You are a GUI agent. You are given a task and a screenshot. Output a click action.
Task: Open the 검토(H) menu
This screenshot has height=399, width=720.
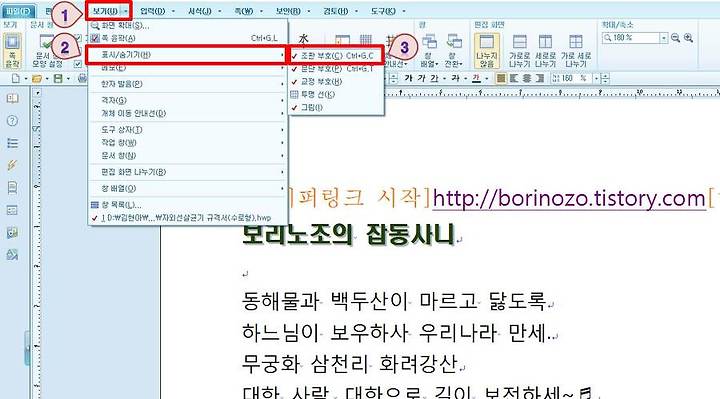pos(336,11)
